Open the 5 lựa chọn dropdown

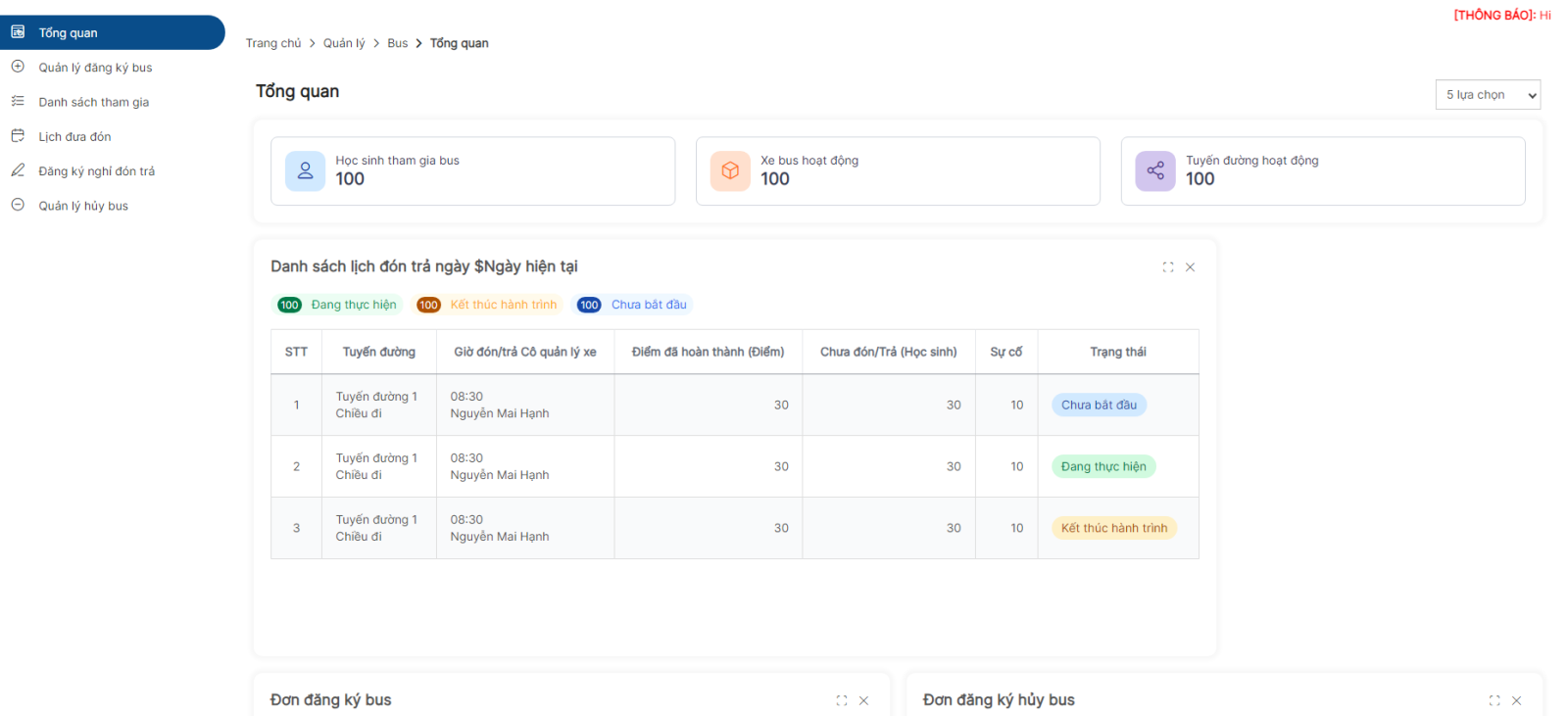point(1487,95)
